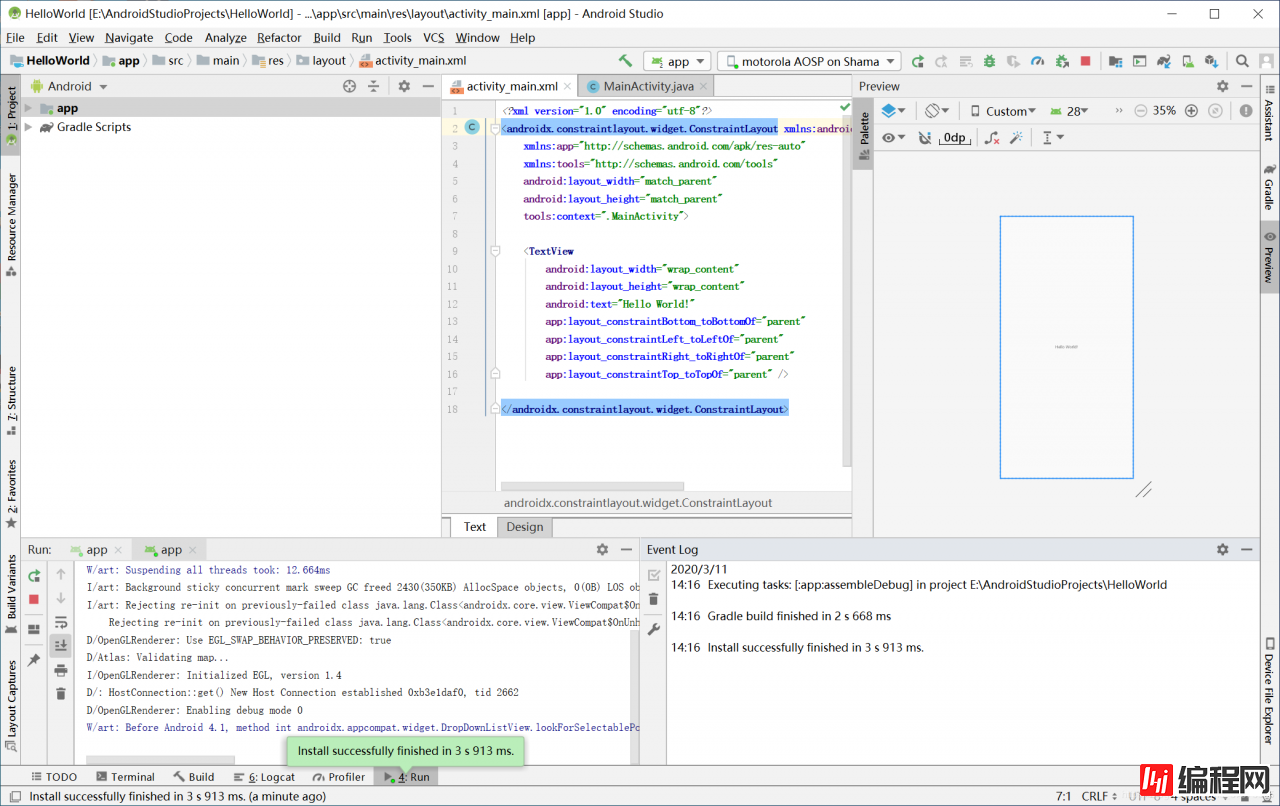Open the Terminal tool window
This screenshot has width=1280, height=806.
[x=125, y=777]
